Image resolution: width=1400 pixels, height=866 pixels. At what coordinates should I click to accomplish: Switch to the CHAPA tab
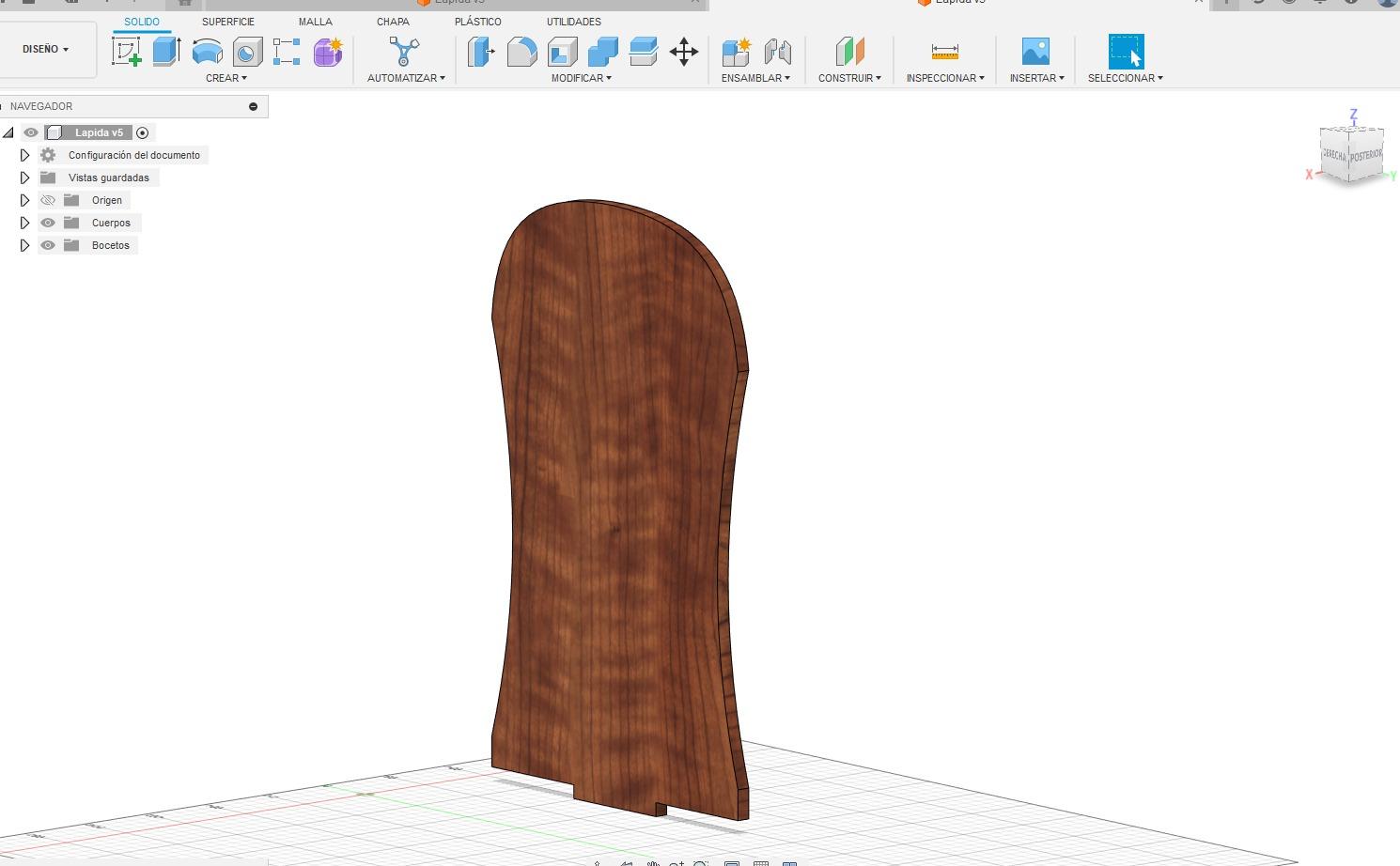click(393, 22)
